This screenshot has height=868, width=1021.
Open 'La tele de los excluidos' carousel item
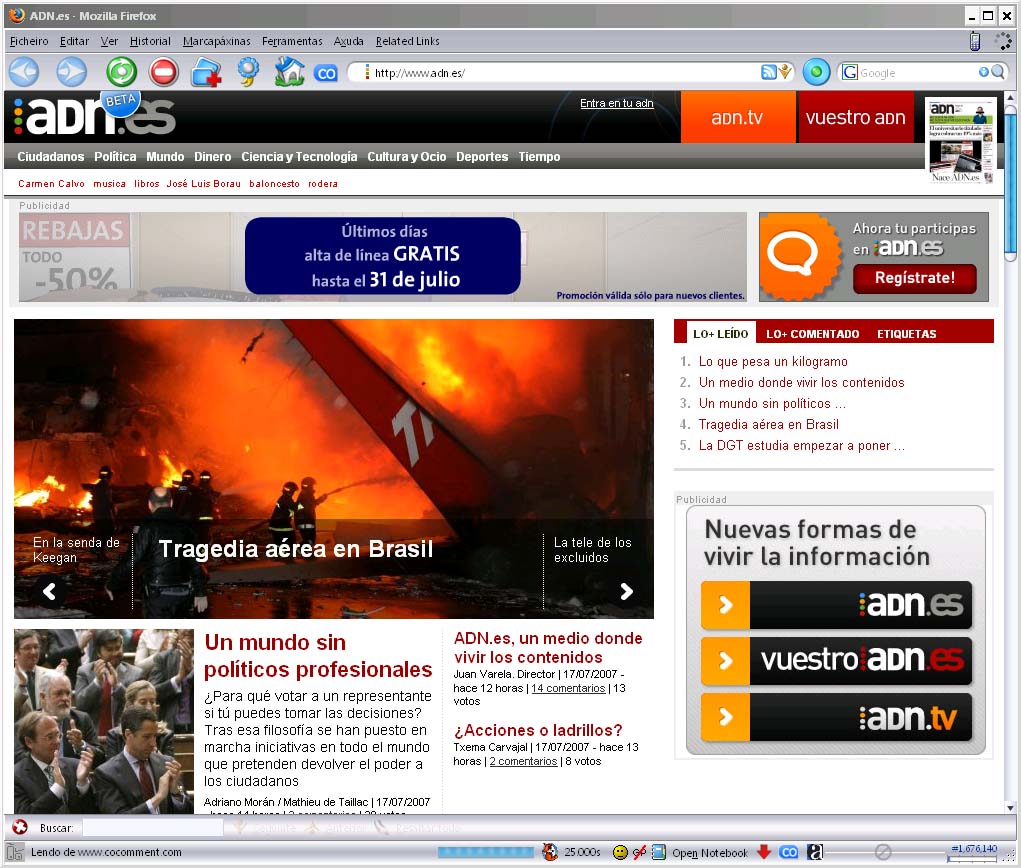tap(593, 550)
